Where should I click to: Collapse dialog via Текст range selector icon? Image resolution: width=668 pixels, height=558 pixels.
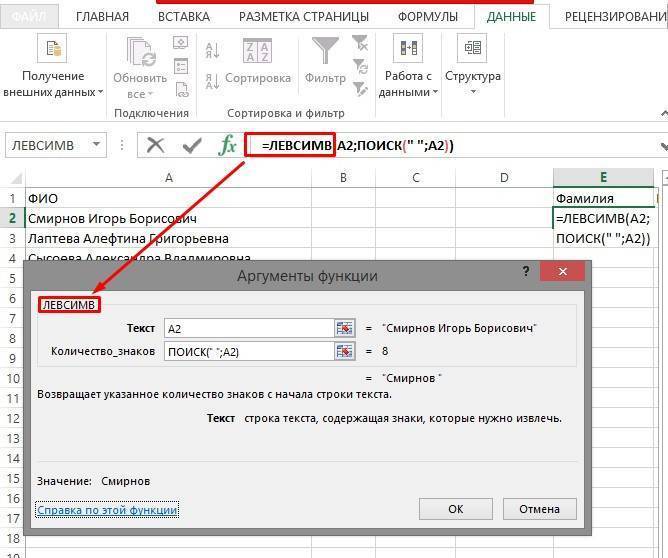[x=345, y=328]
